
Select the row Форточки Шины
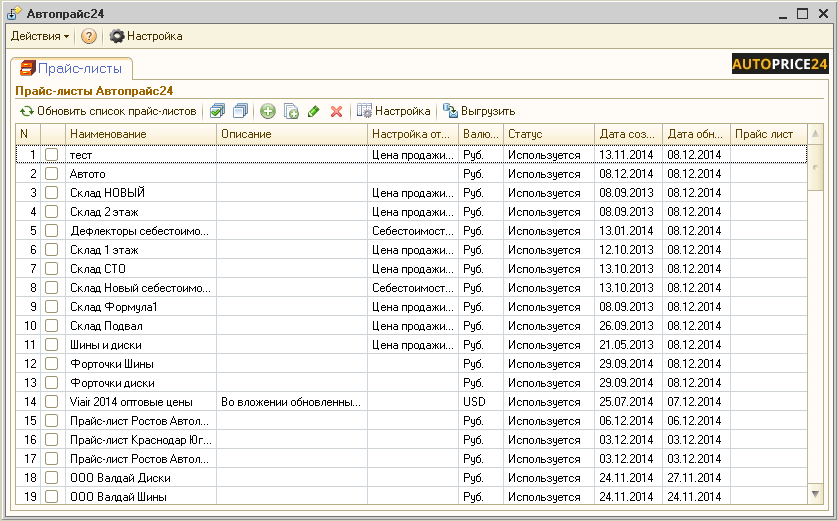[412, 364]
